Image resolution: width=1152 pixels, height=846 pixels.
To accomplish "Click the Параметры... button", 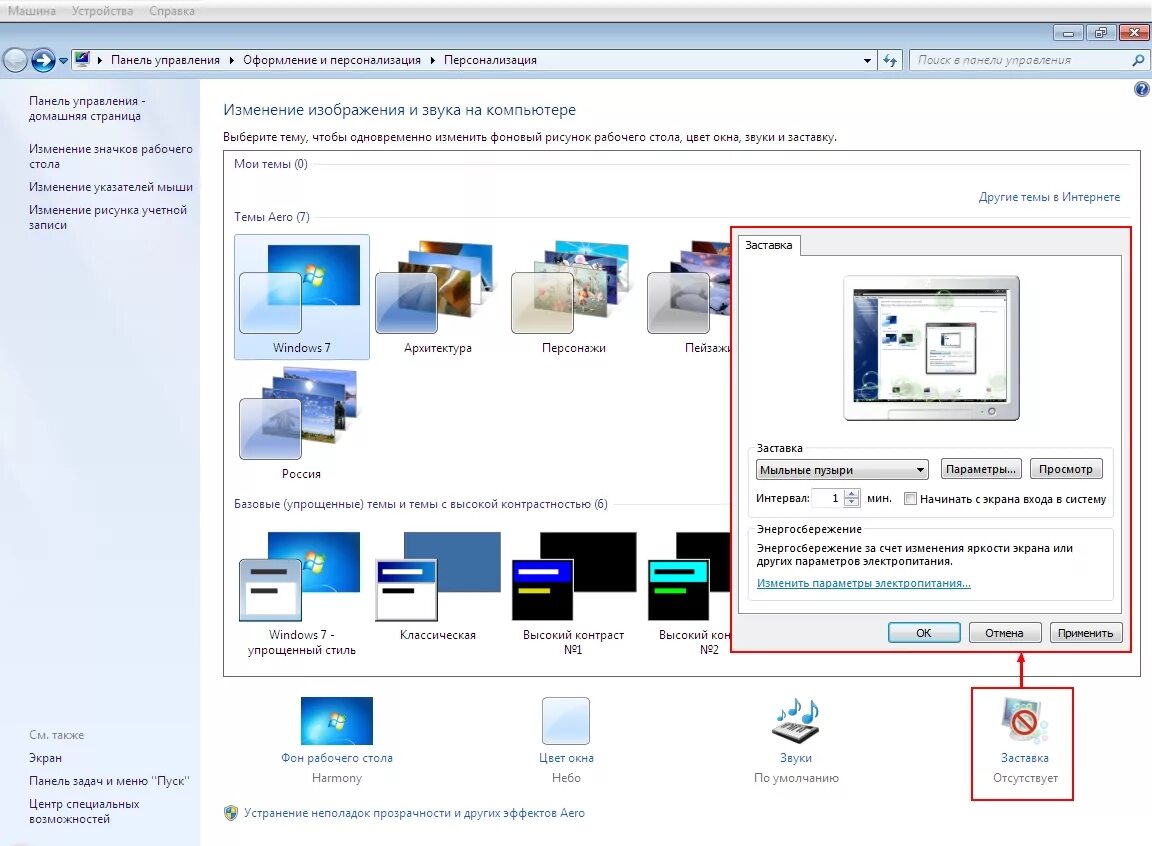I will pos(981,469).
